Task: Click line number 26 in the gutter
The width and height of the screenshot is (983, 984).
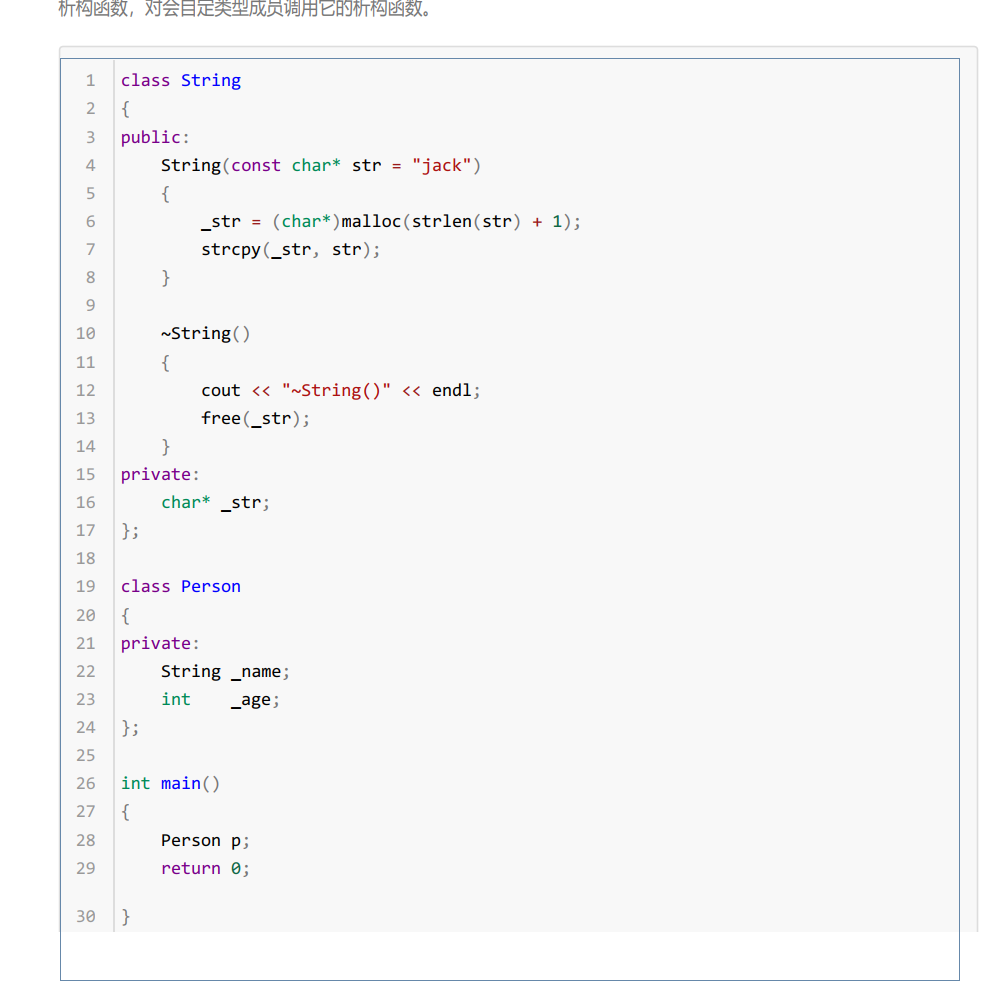Action: [86, 784]
